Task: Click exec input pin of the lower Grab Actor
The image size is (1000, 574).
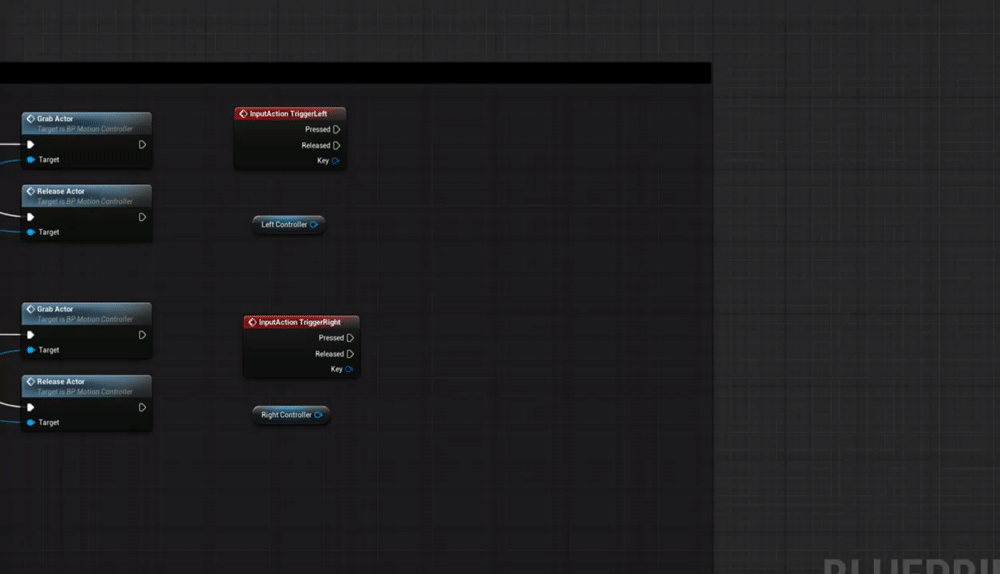Action: click(31, 335)
